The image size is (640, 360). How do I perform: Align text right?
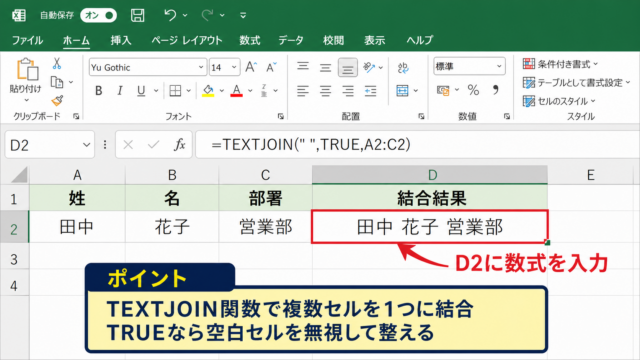pos(348,91)
